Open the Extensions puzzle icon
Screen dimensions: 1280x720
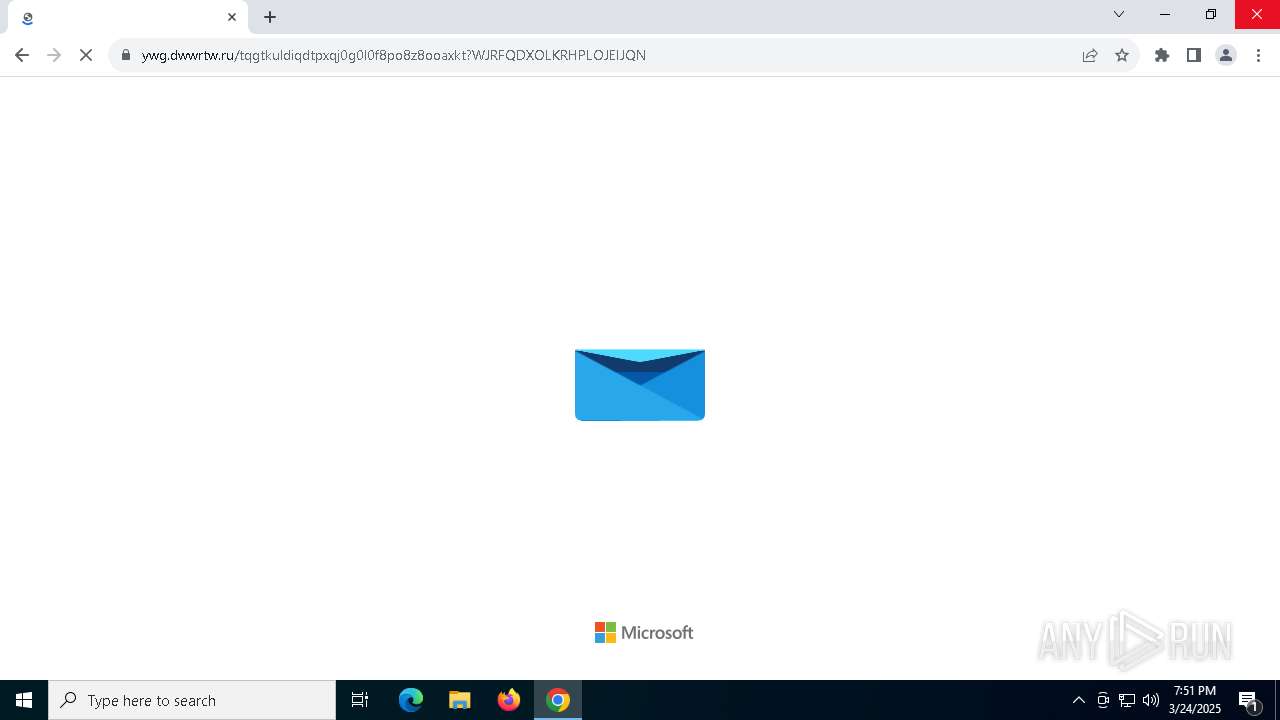tap(1162, 55)
